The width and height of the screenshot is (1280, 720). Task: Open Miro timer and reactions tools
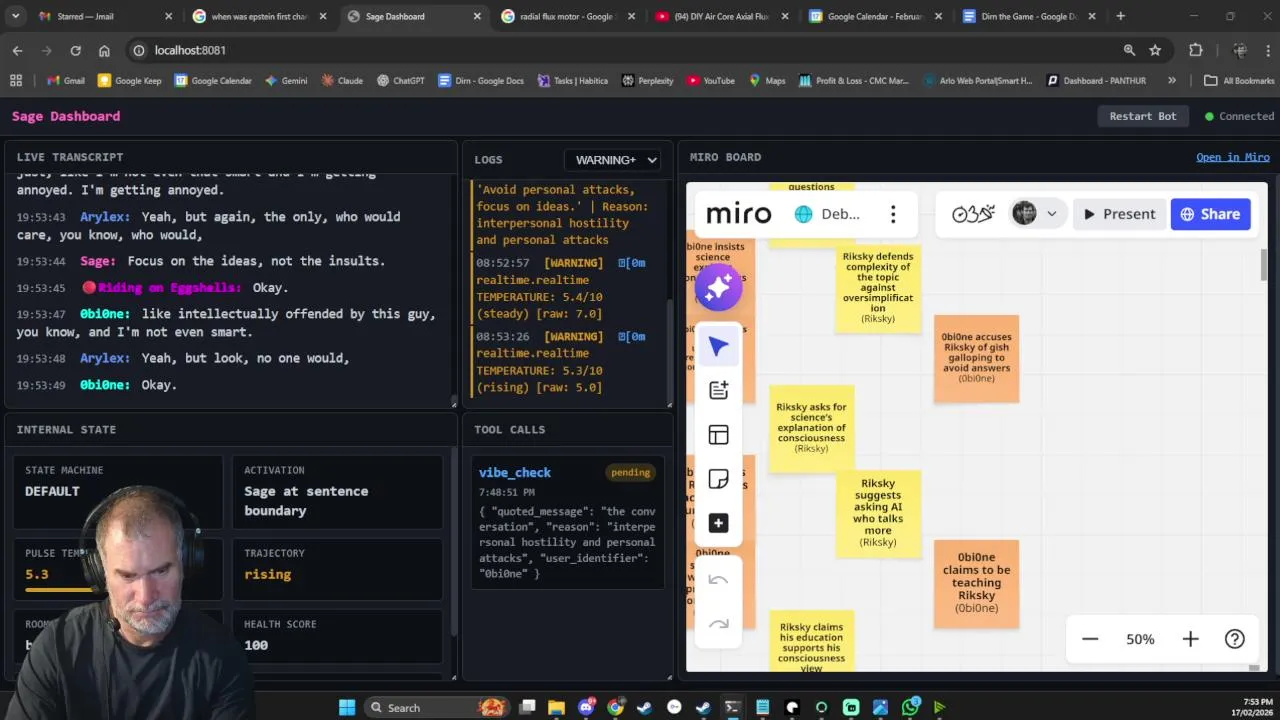(973, 214)
